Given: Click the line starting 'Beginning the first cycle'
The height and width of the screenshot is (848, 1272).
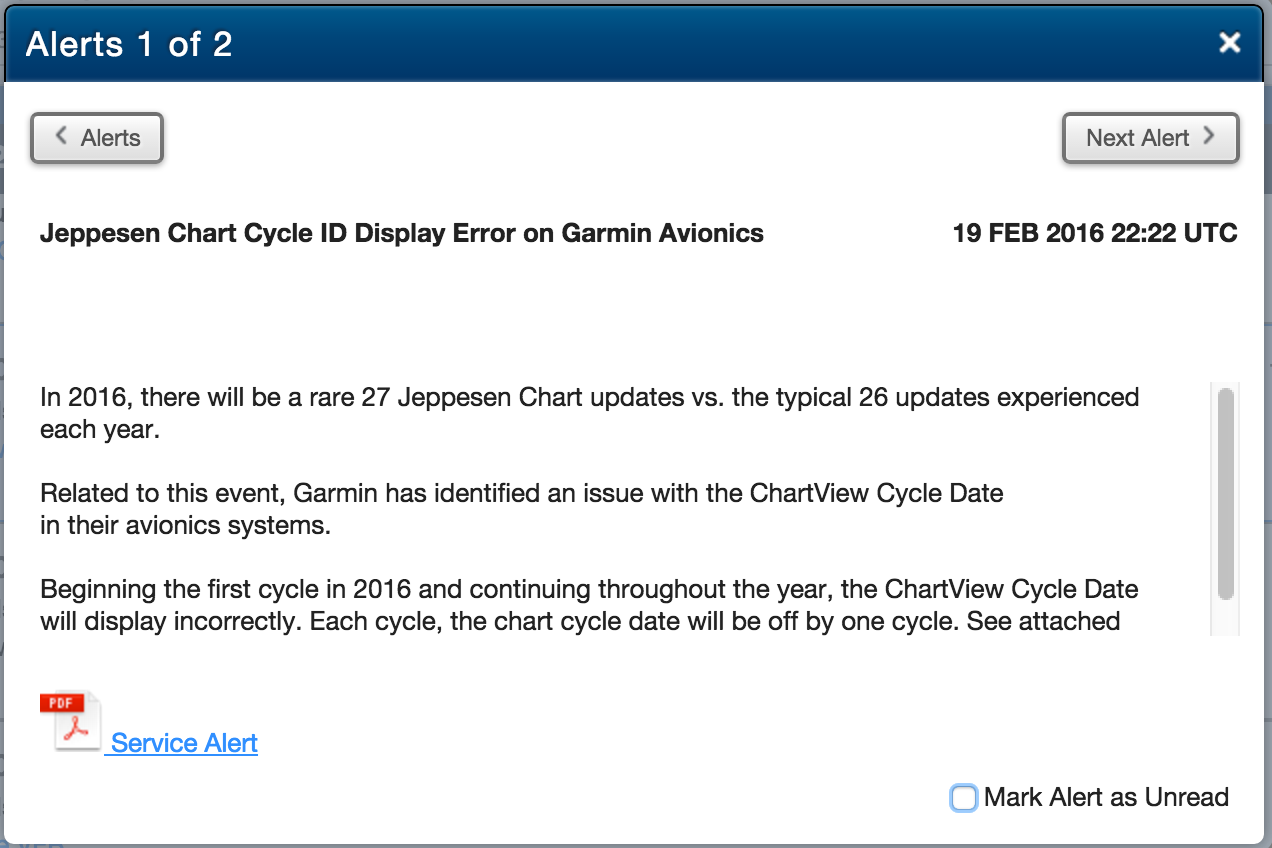Looking at the screenshot, I should [589, 588].
